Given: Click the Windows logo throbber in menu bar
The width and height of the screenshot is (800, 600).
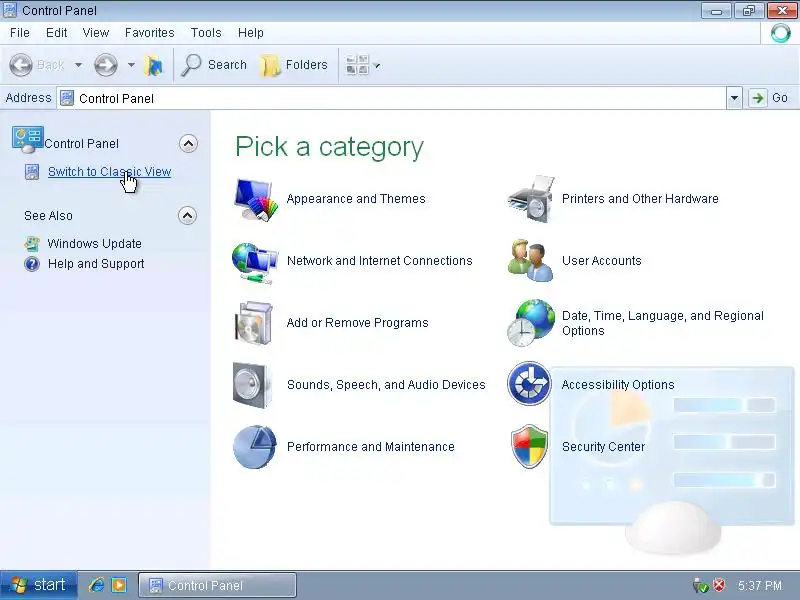Looking at the screenshot, I should tap(781, 33).
